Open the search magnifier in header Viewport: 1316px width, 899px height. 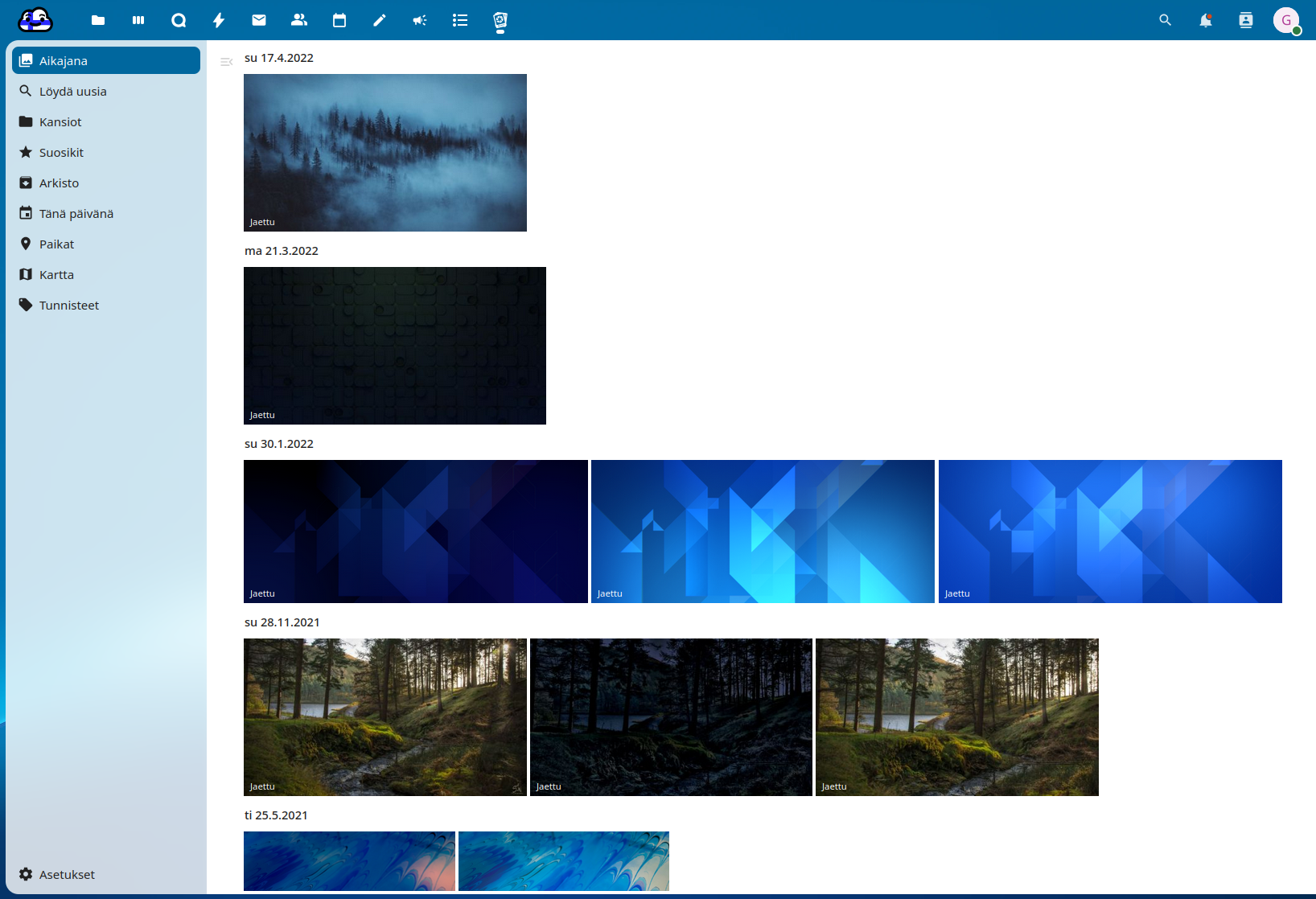click(x=1165, y=20)
